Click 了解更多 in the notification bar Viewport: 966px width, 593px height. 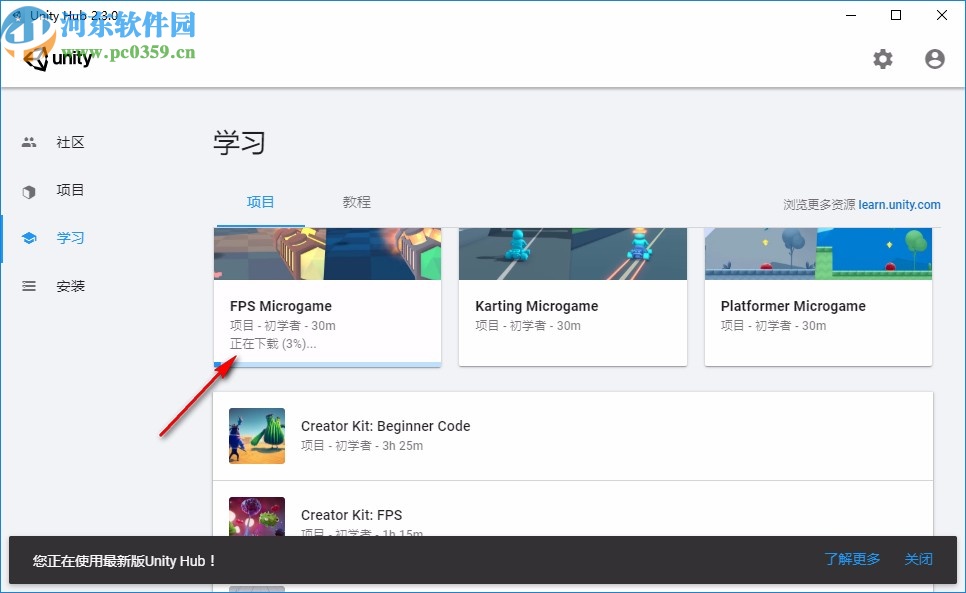[x=852, y=559]
